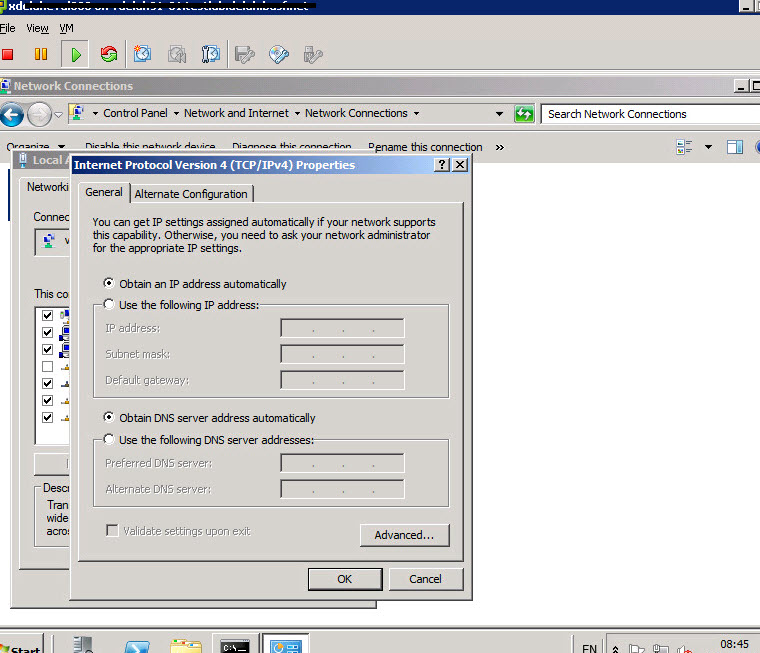Switch to the command prompt taskbar item
The image size is (760, 653).
tap(235, 646)
